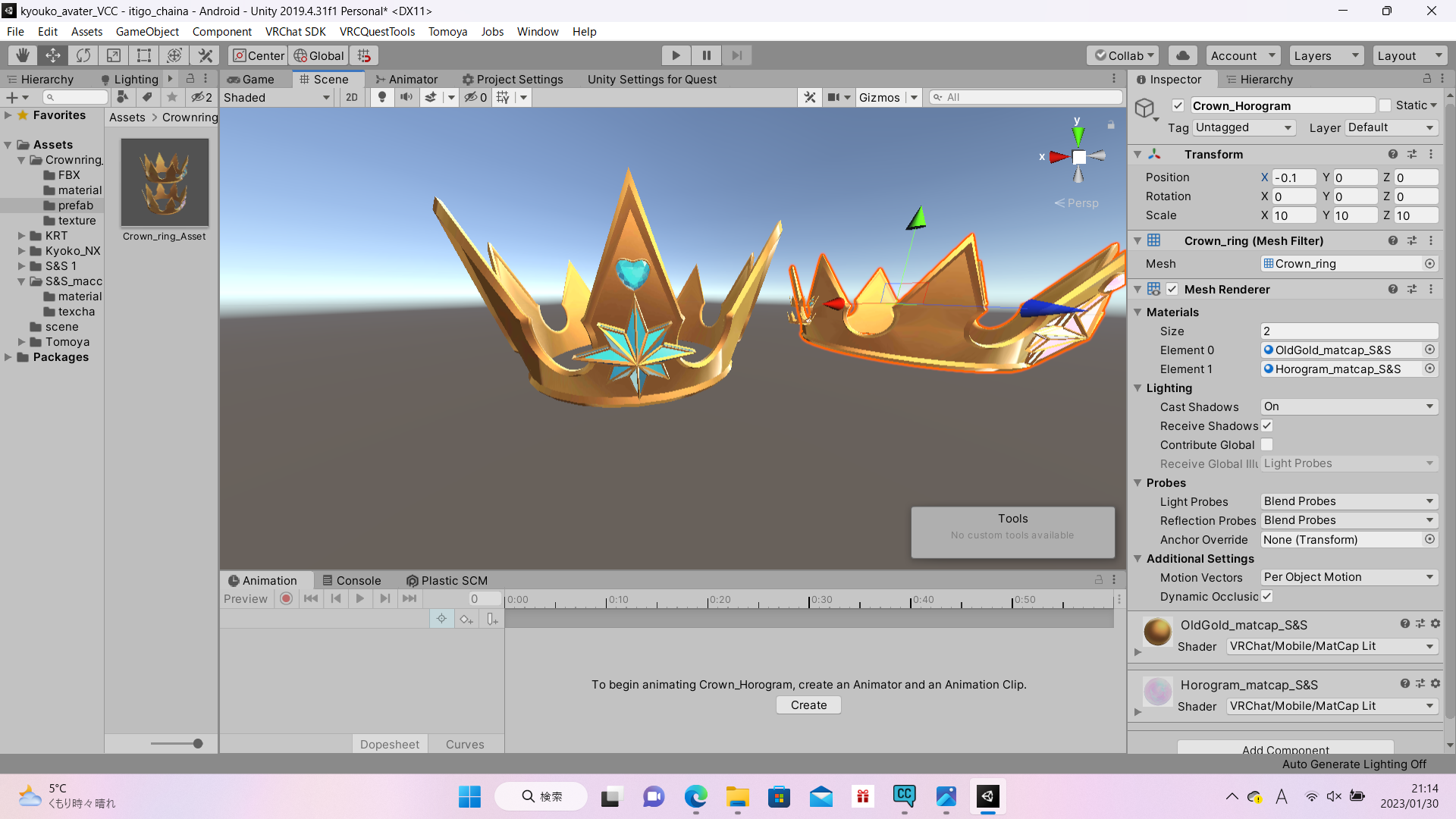Viewport: 1456px width, 819px height.
Task: Expand the Packages folder
Action: [8, 357]
